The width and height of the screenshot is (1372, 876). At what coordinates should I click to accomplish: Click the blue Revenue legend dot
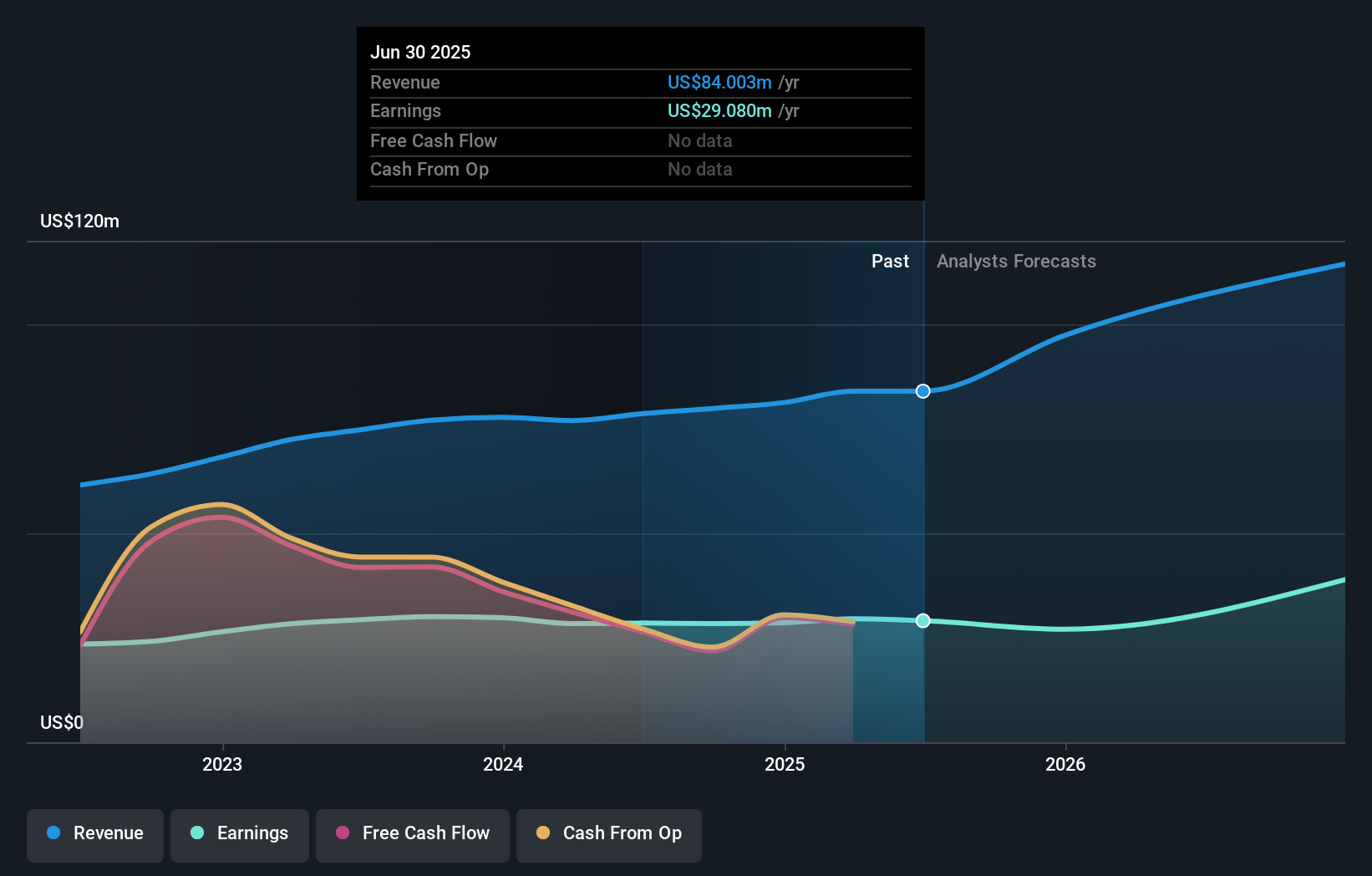tap(53, 833)
